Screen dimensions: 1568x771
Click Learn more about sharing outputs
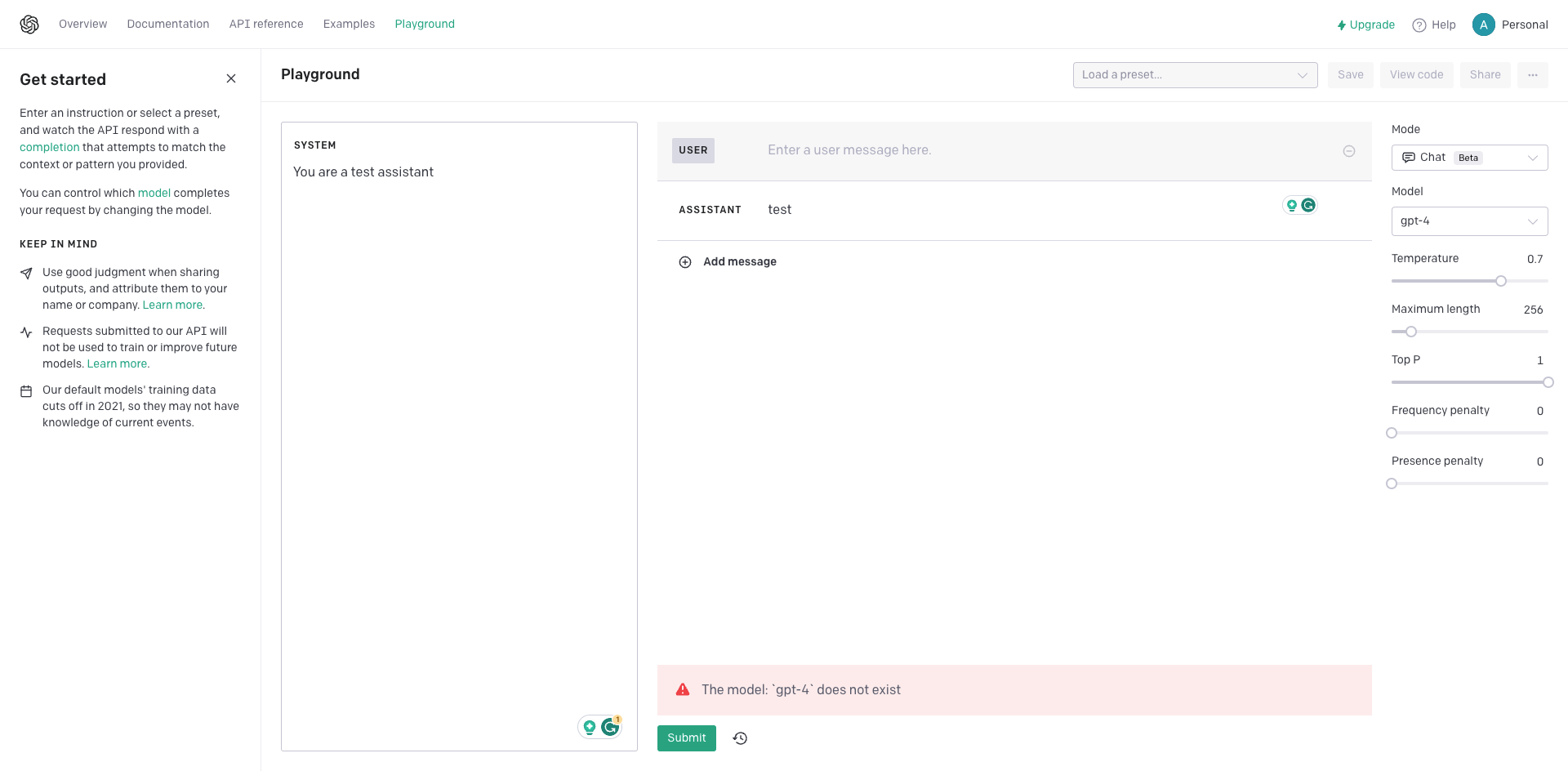[x=173, y=305]
